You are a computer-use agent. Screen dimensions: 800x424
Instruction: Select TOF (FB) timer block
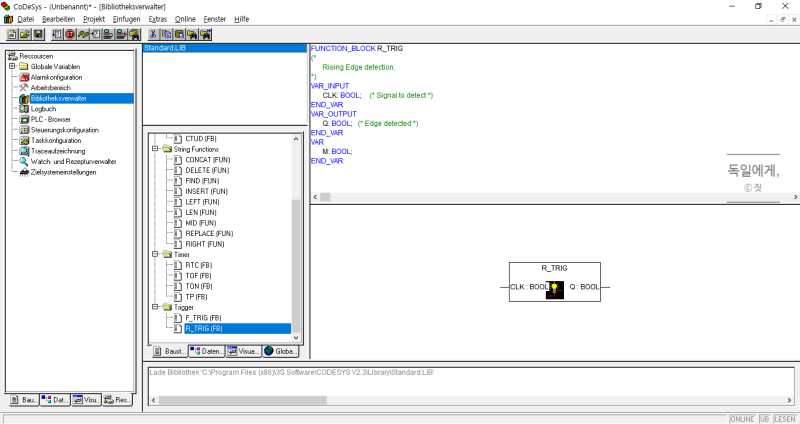click(x=198, y=276)
